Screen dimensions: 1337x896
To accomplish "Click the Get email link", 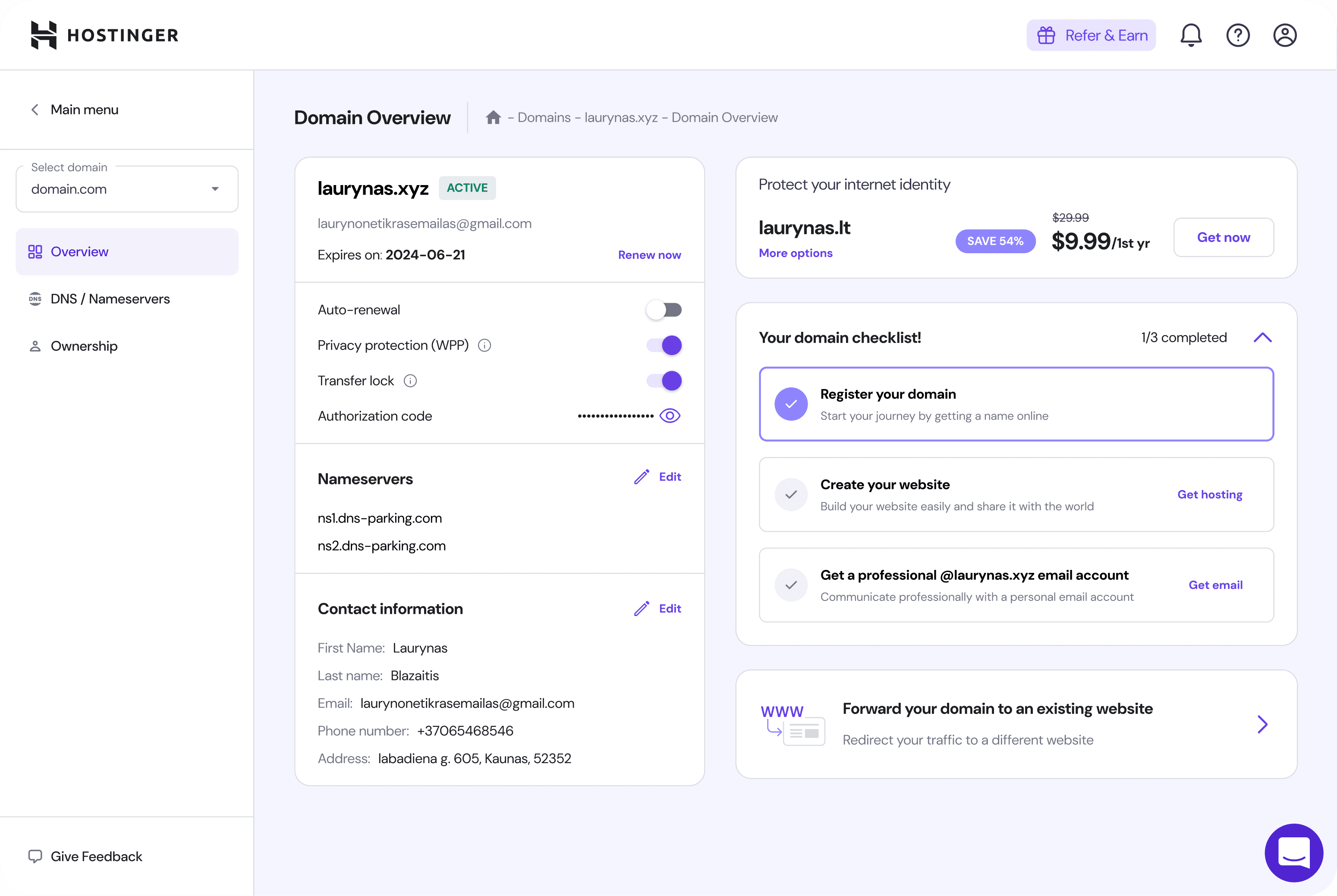I will (1215, 585).
